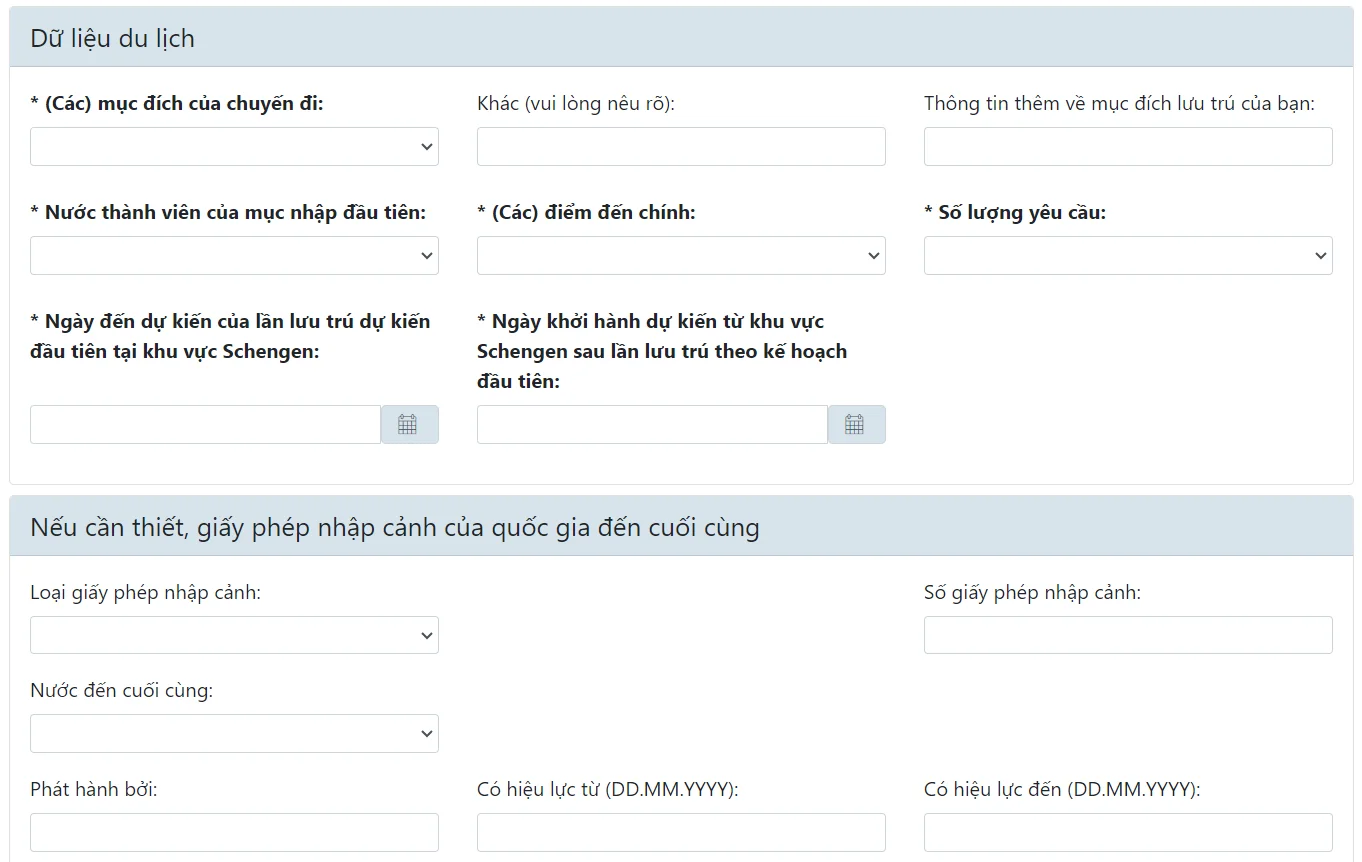1362x862 pixels.
Task: Click the 'Số giấy phép nhập cảnh:' label
Action: (x=1032, y=592)
